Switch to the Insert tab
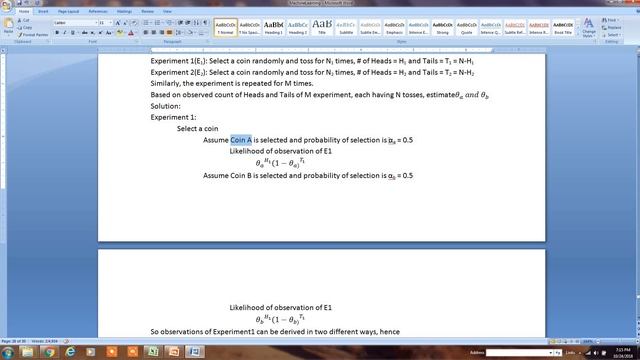The height and width of the screenshot is (360, 640). pyautogui.click(x=43, y=11)
